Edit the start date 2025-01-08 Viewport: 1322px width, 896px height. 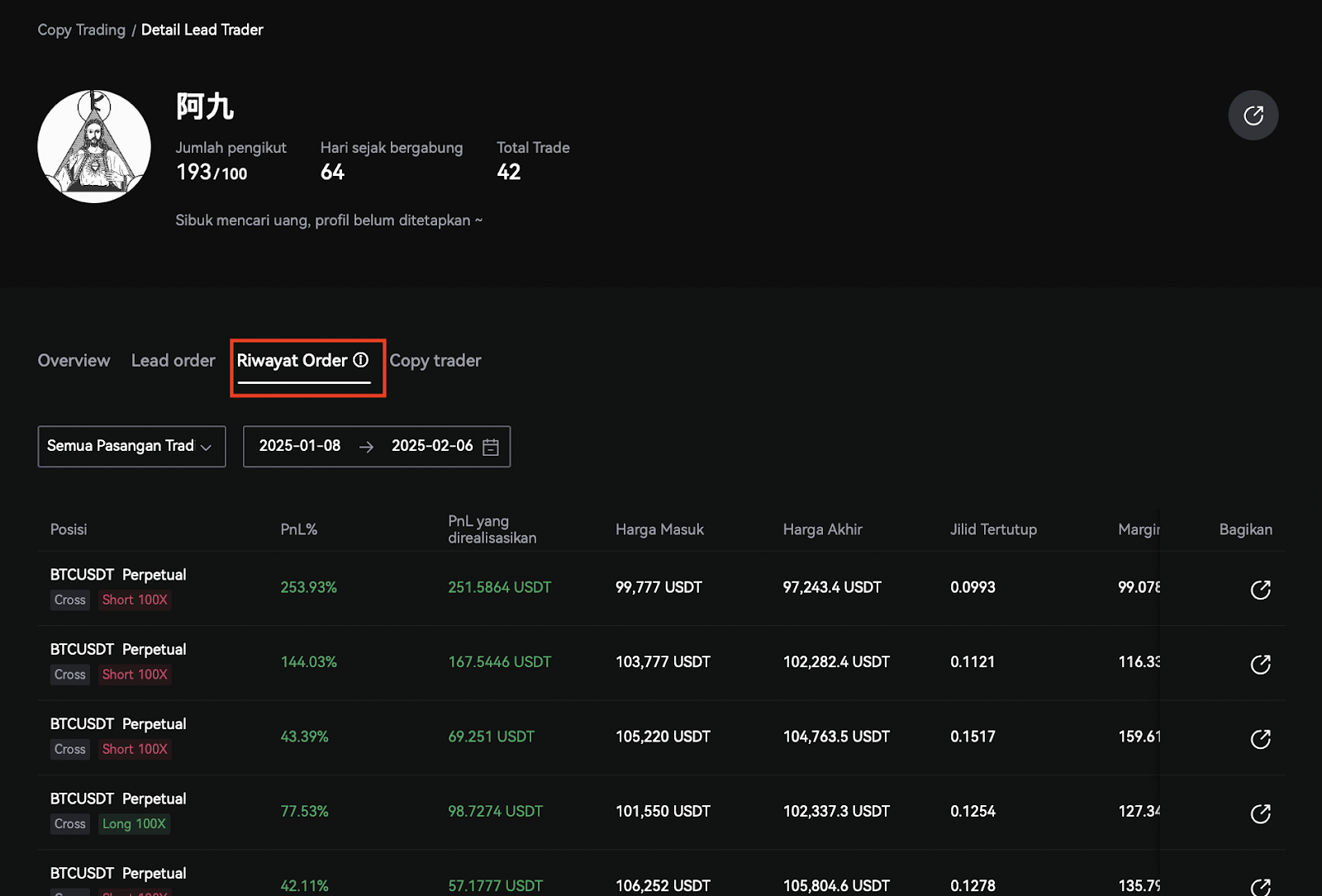[300, 446]
